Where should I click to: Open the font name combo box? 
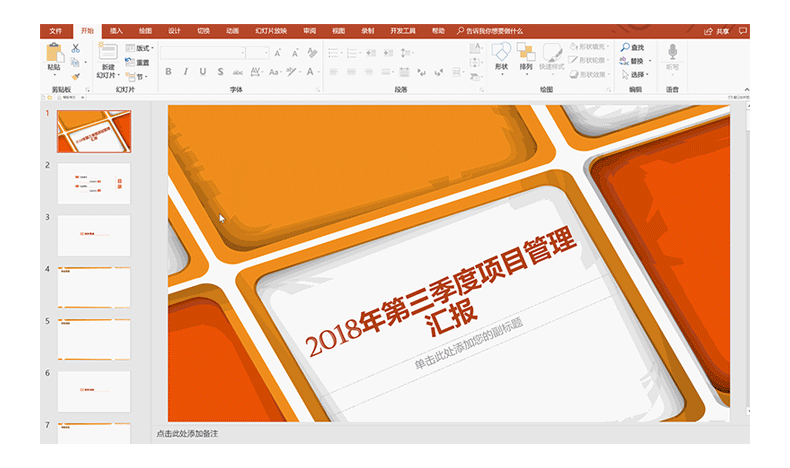(203, 53)
